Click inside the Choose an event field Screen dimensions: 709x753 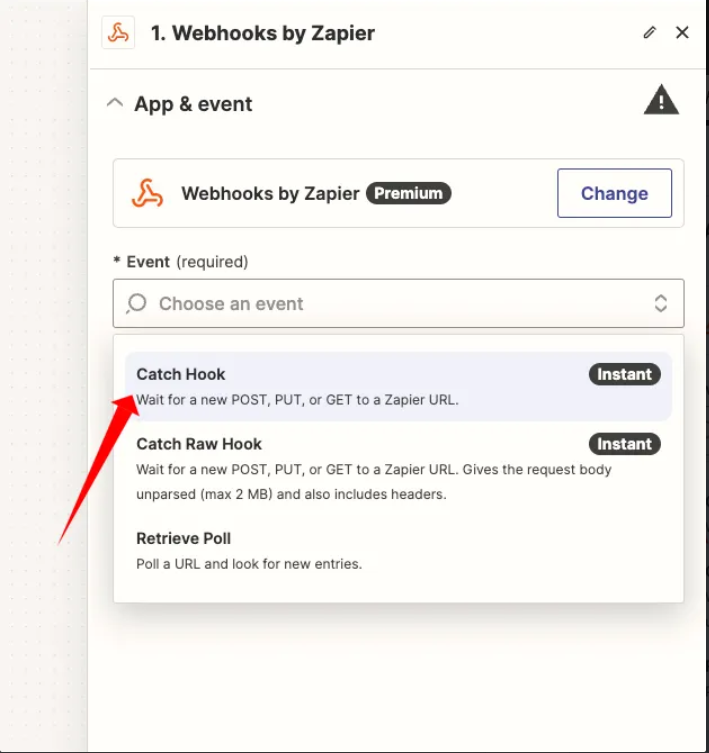(x=398, y=304)
